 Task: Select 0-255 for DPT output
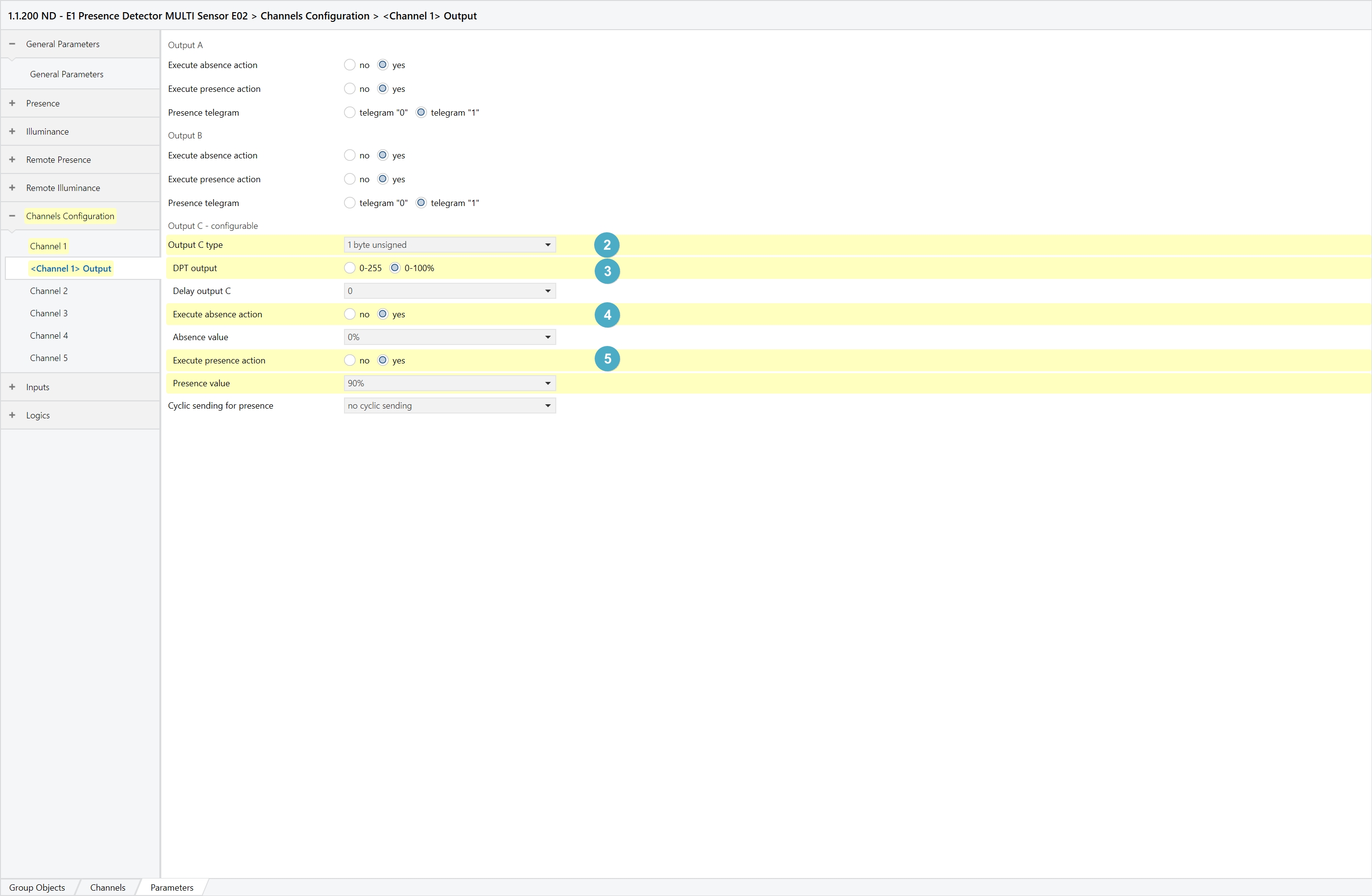[349, 268]
